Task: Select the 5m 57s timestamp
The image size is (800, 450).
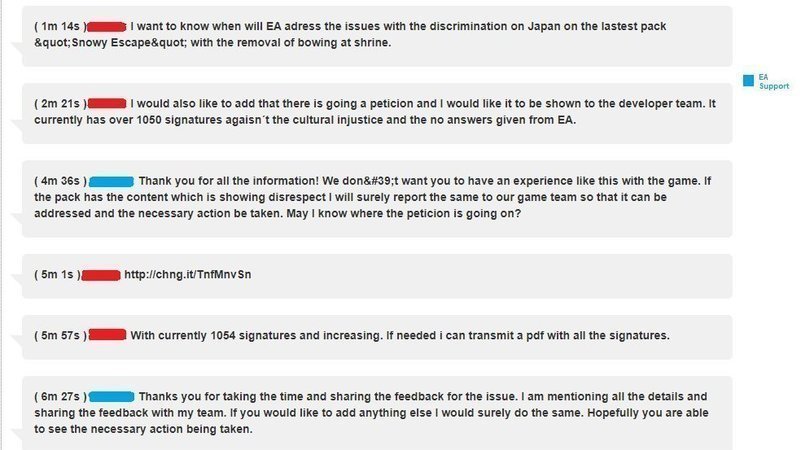Action: (x=59, y=334)
